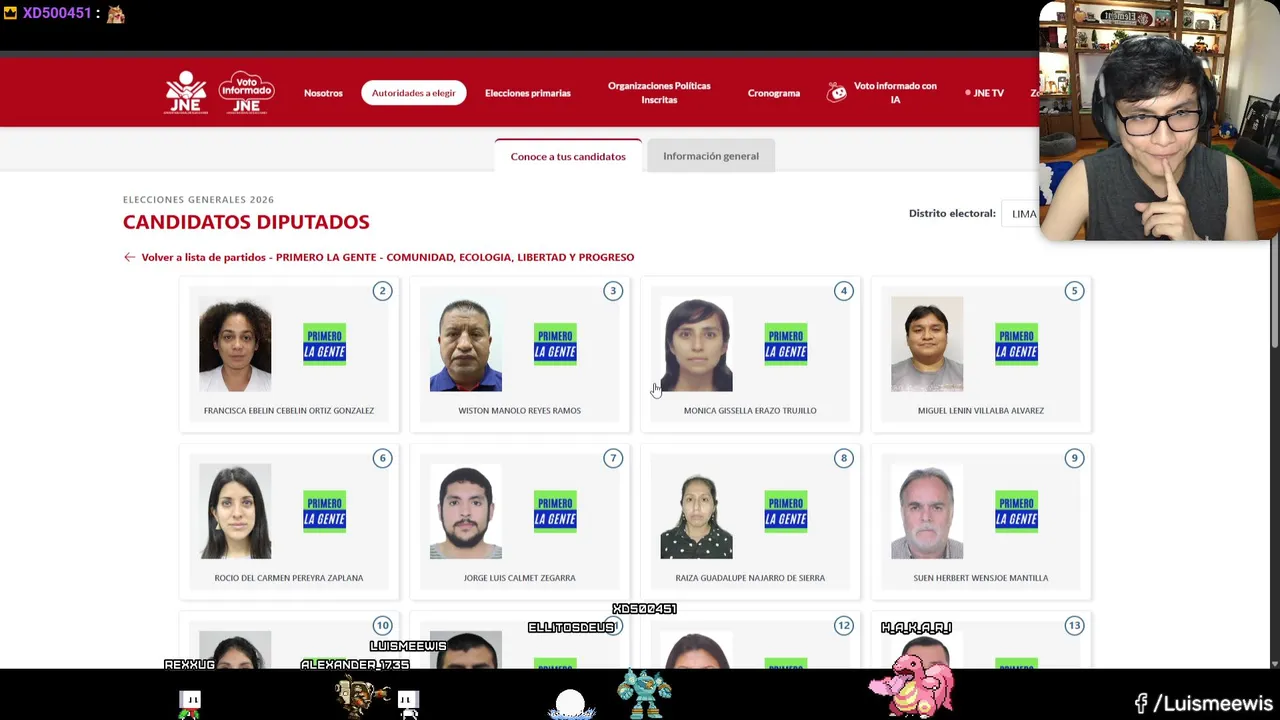Click Primero La Gente logo on Miguel Villalba card
The height and width of the screenshot is (720, 1280).
tap(1017, 344)
